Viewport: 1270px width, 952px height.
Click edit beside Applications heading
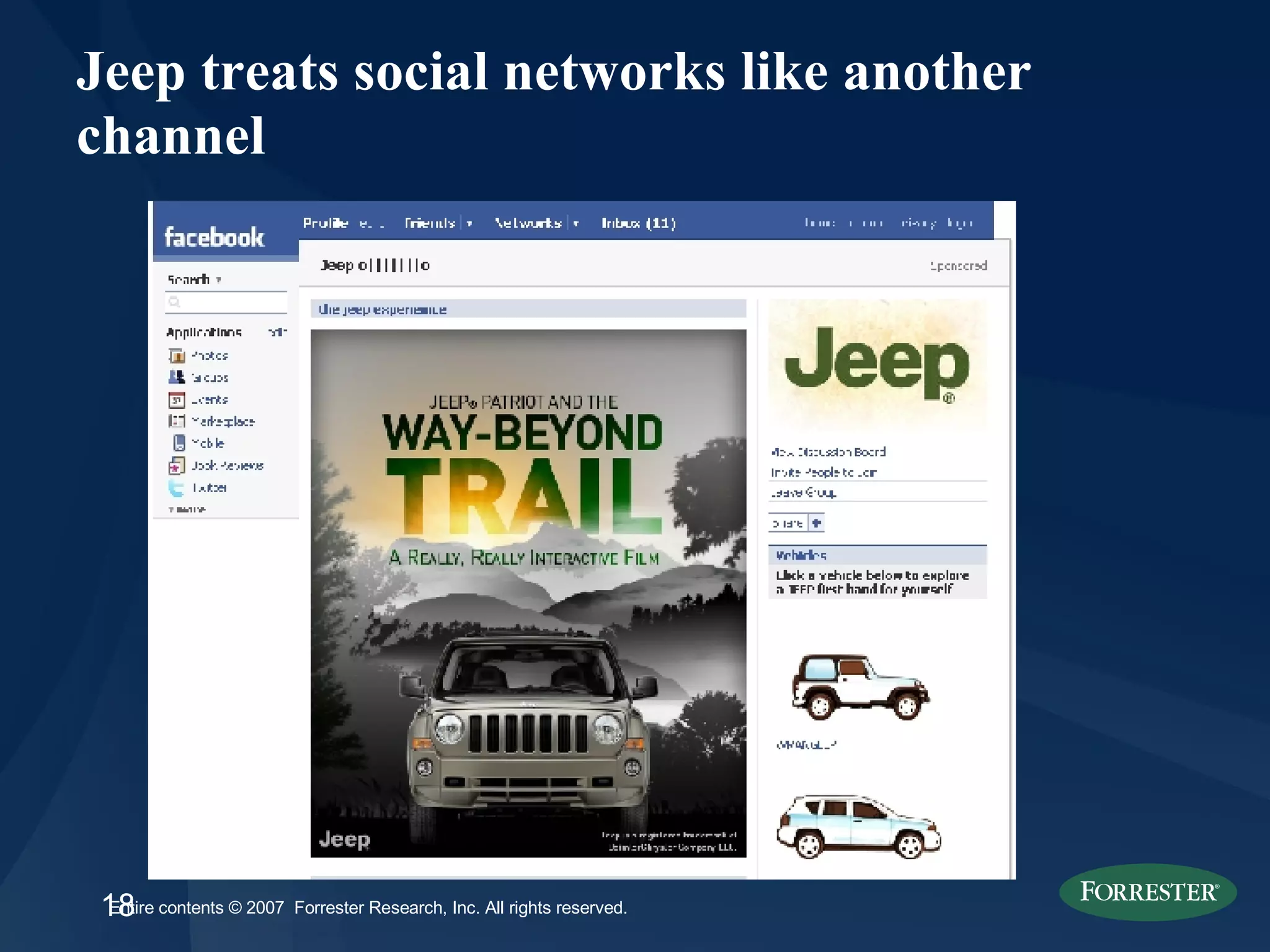click(278, 332)
